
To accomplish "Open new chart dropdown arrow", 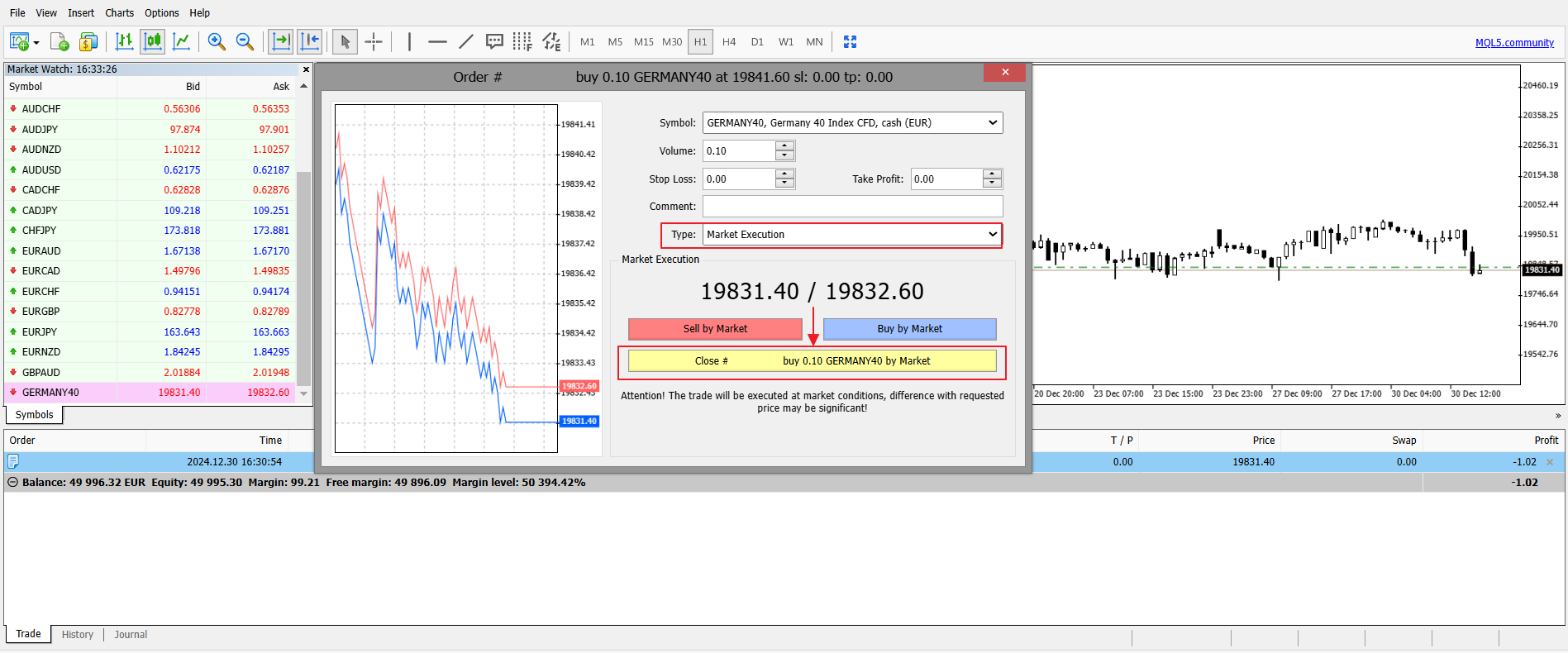I will [x=36, y=43].
